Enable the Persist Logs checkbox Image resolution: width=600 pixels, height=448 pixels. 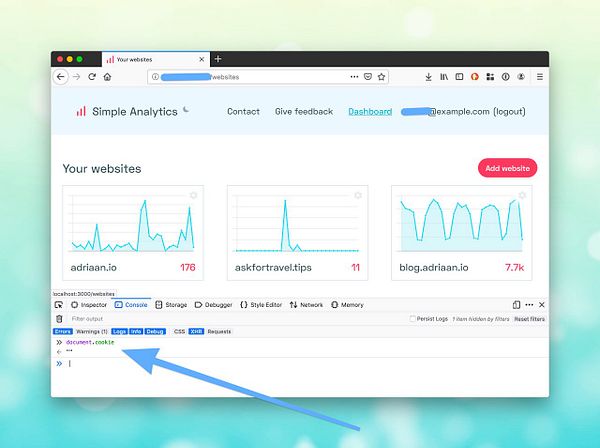point(412,319)
